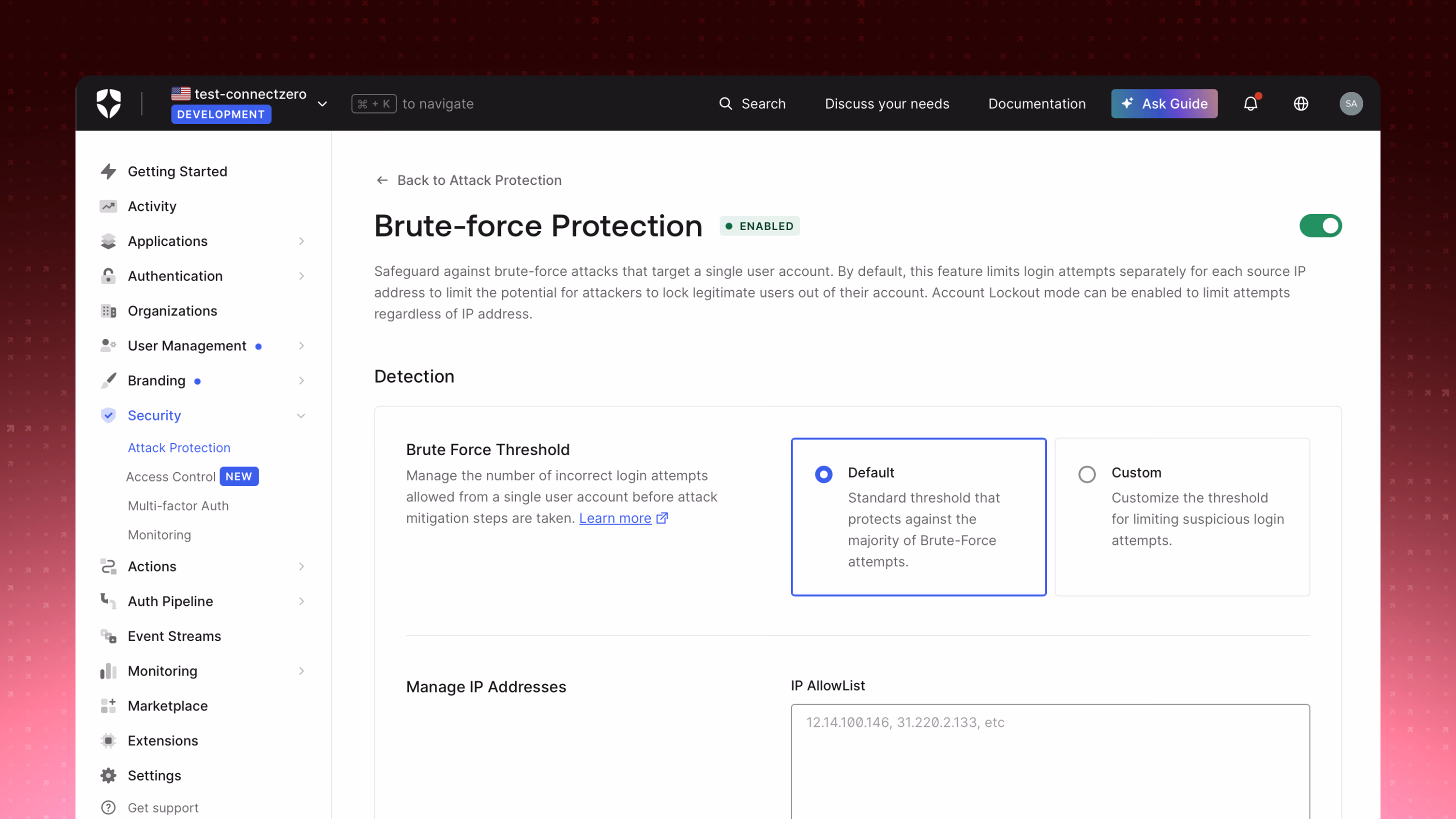Viewport: 1456px width, 819px height.
Task: Click Back to Attack Protection link
Action: pos(469,180)
